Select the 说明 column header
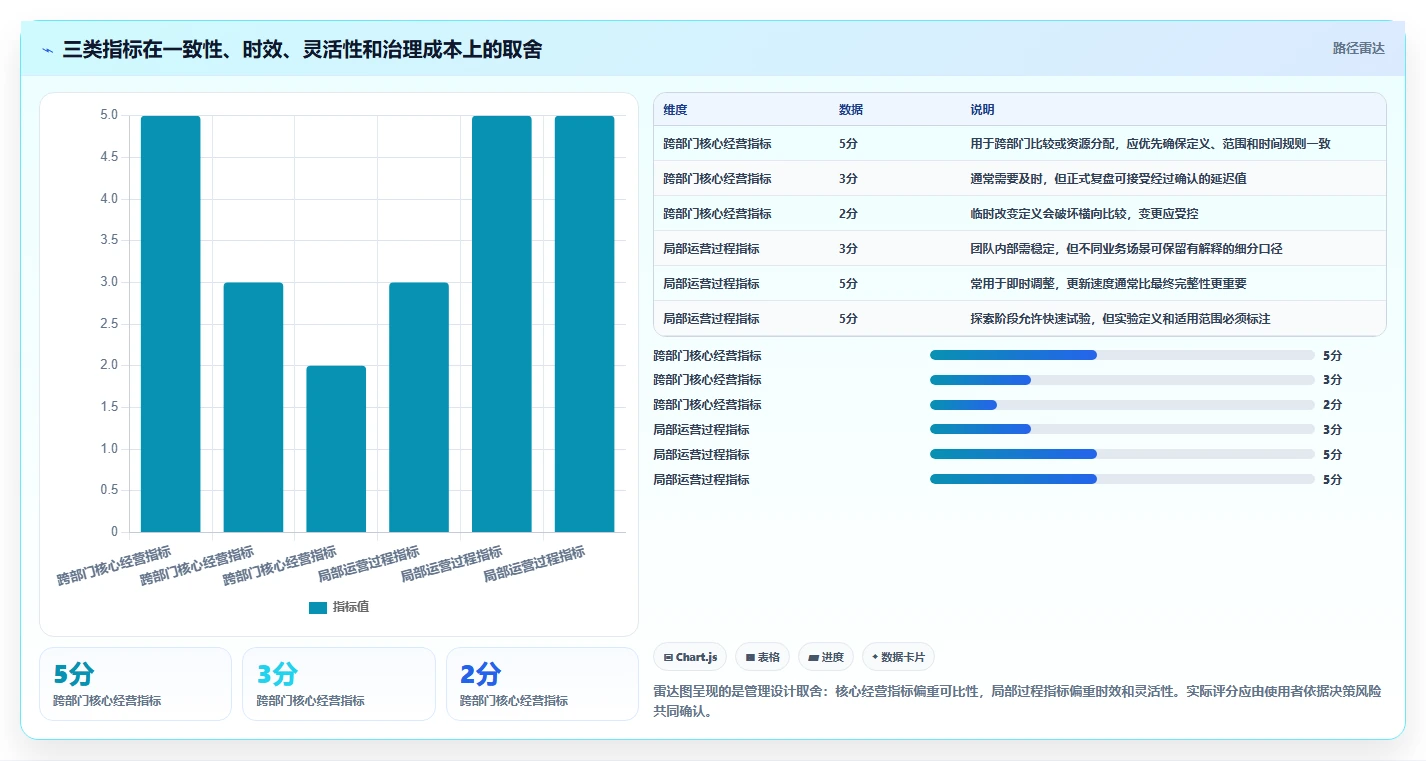This screenshot has height=761, width=1426. [982, 110]
